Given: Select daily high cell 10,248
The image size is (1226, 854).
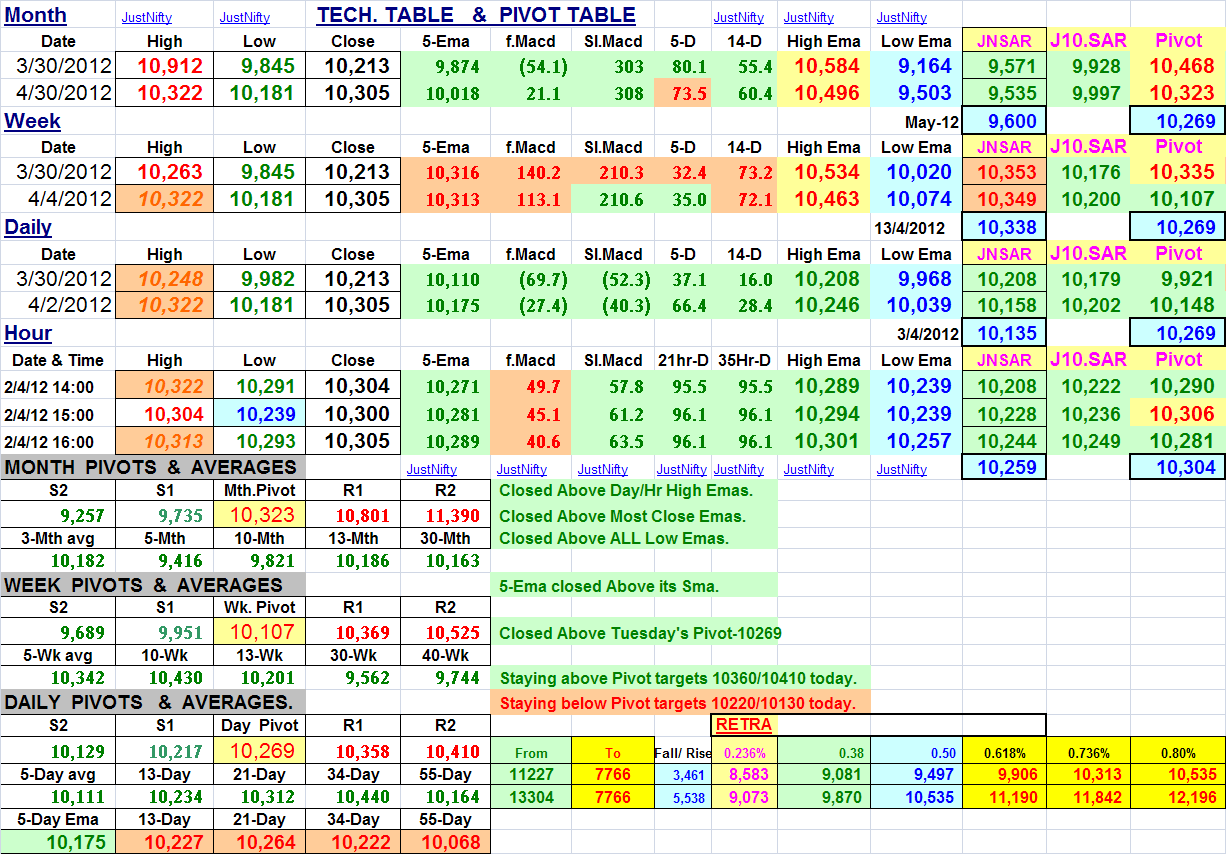Looking at the screenshot, I should point(165,279).
